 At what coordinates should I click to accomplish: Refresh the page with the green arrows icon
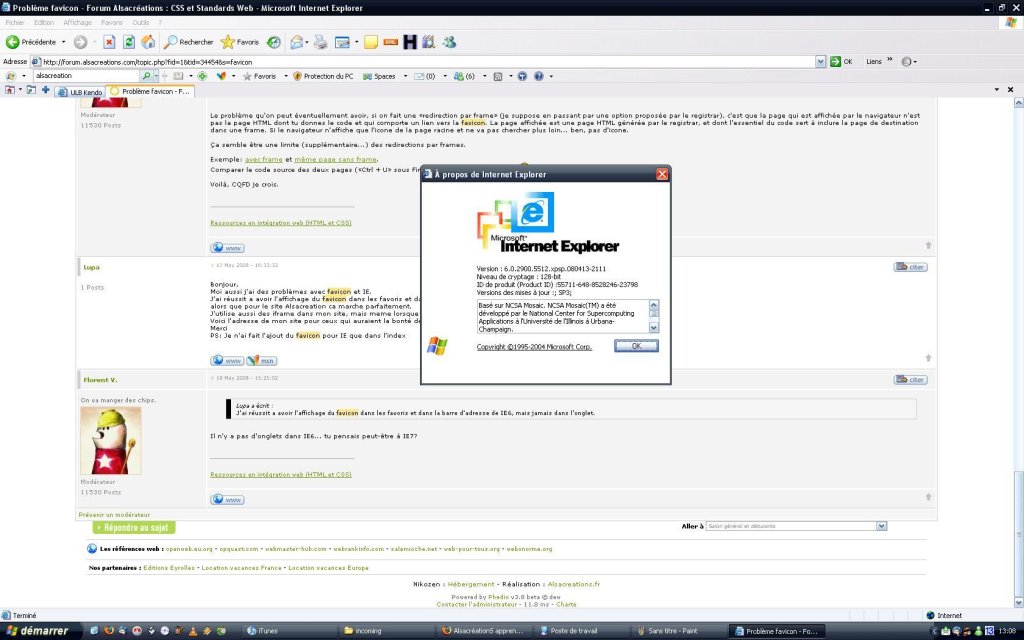point(129,42)
